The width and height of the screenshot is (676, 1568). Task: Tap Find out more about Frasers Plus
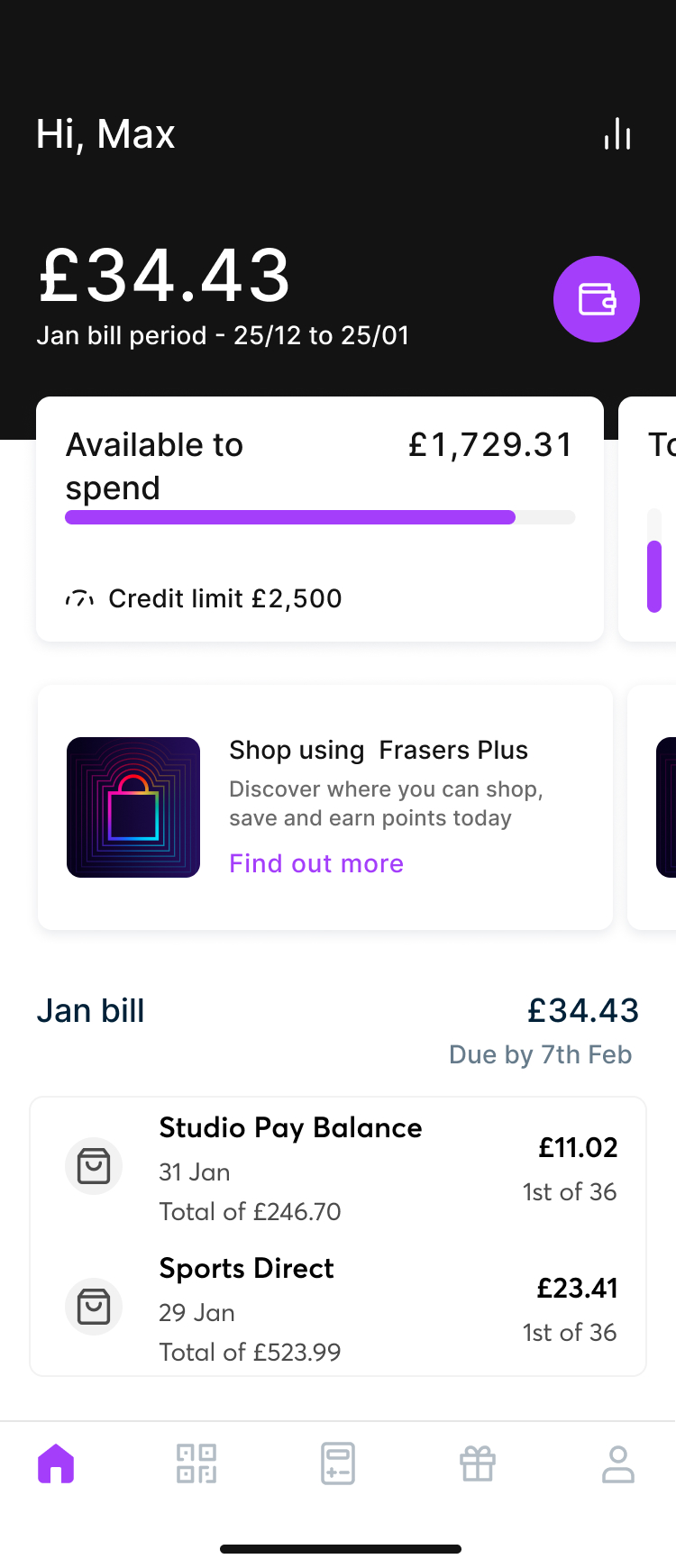tap(315, 862)
